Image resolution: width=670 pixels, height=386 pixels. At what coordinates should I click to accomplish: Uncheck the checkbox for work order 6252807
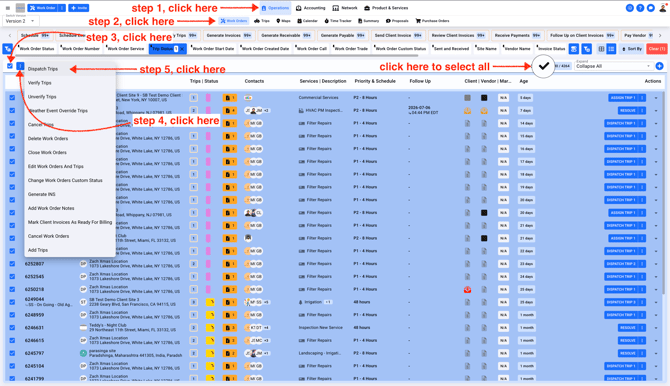[x=12, y=264]
